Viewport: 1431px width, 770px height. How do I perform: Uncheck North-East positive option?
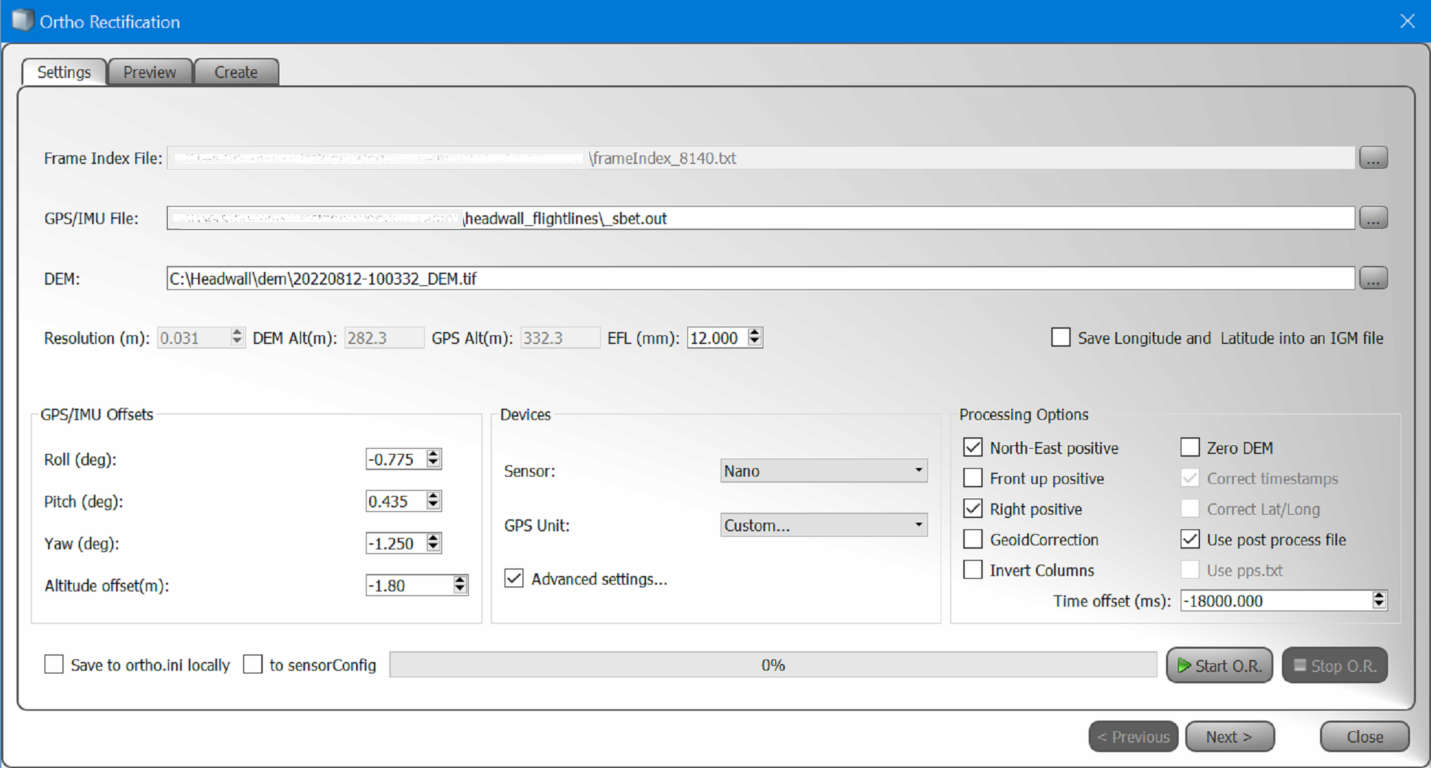tap(973, 448)
